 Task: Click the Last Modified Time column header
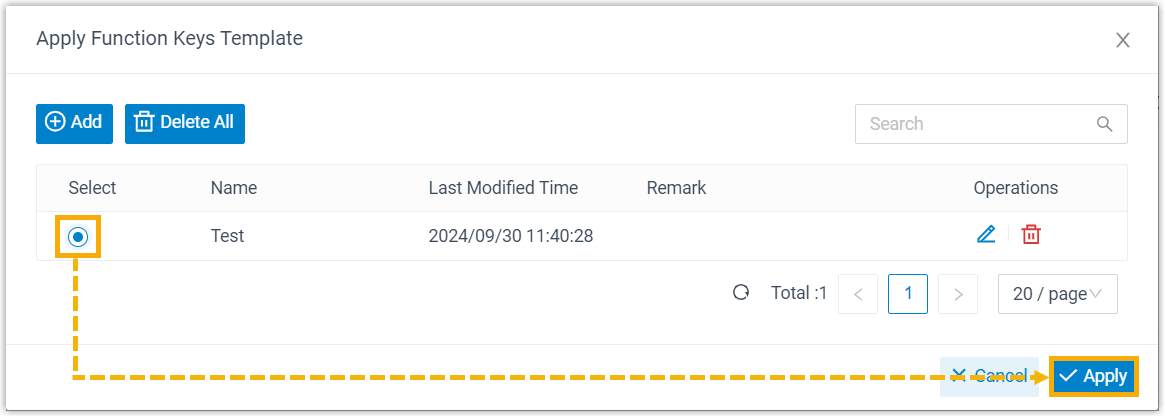pyautogui.click(x=503, y=188)
